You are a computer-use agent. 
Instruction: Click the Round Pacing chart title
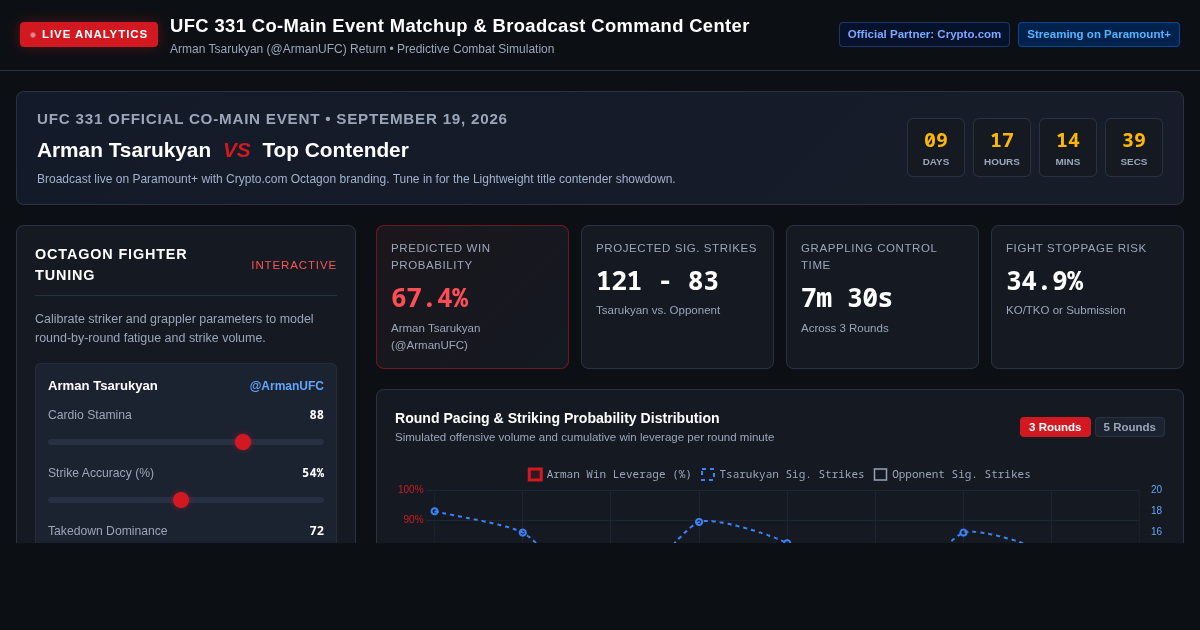point(557,418)
